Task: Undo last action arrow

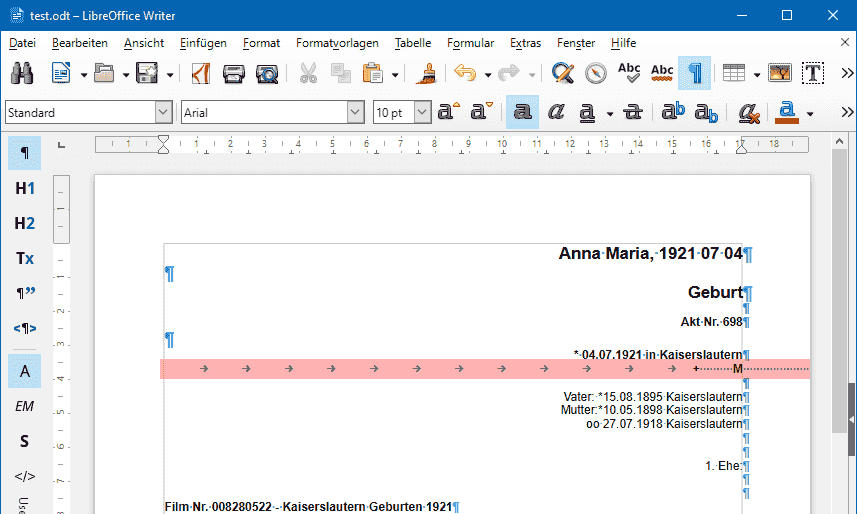Action: click(x=466, y=73)
